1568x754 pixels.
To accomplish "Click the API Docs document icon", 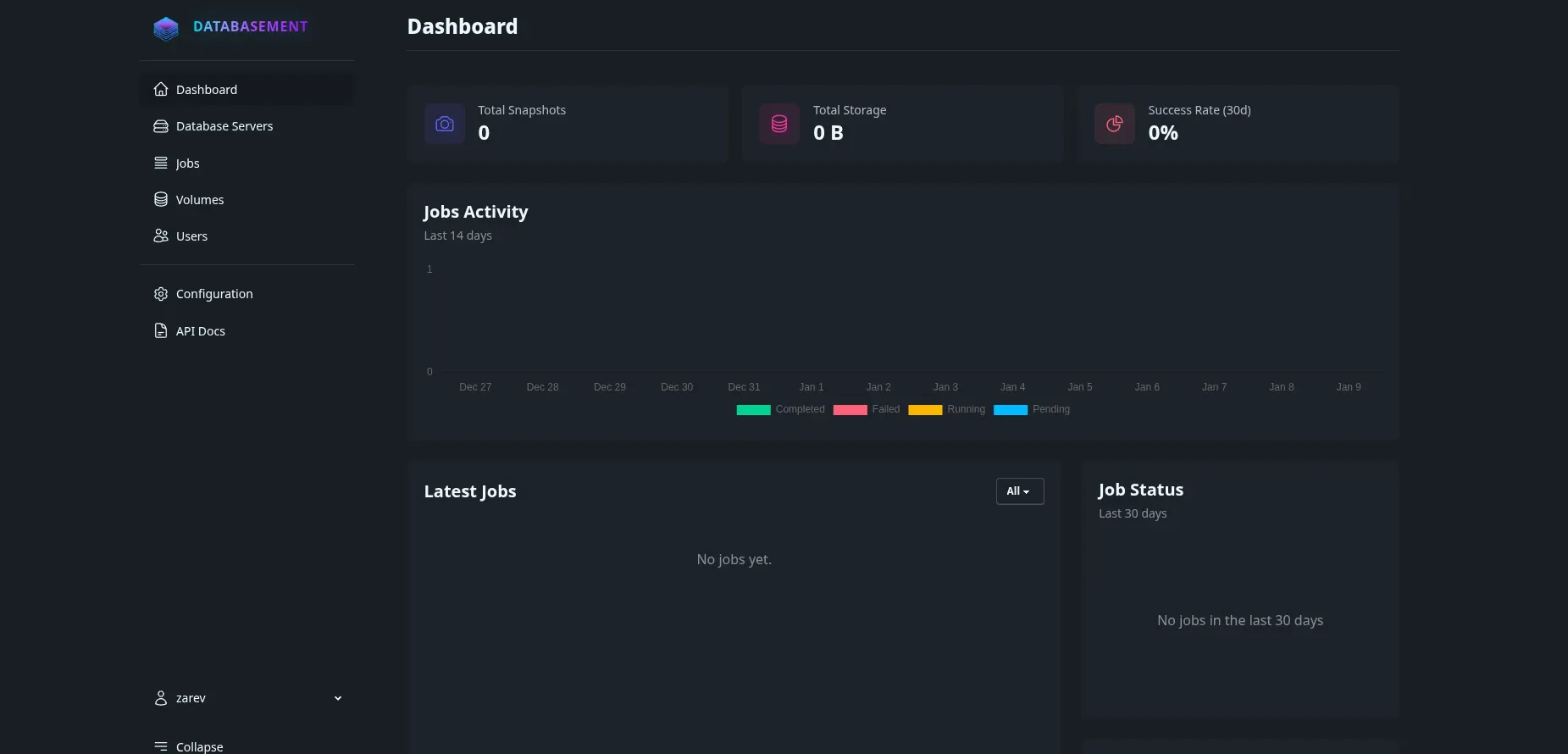I will tap(161, 331).
